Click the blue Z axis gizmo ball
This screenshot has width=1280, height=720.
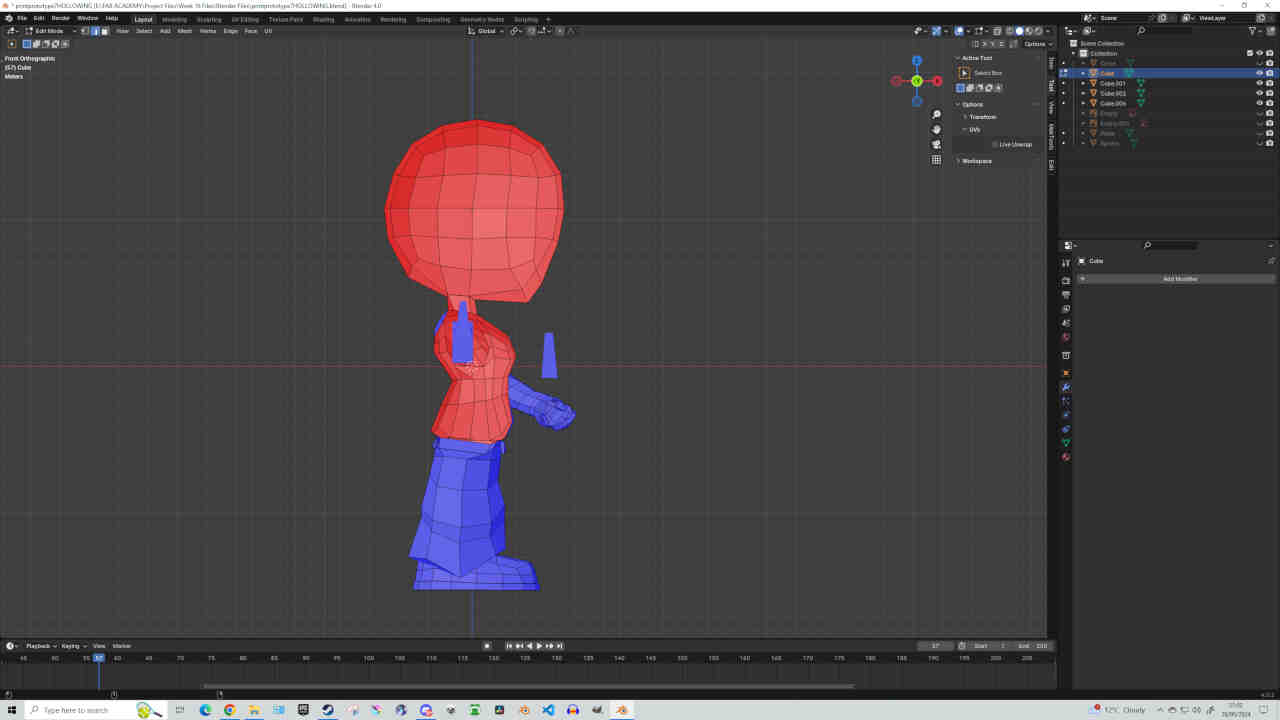pos(916,61)
